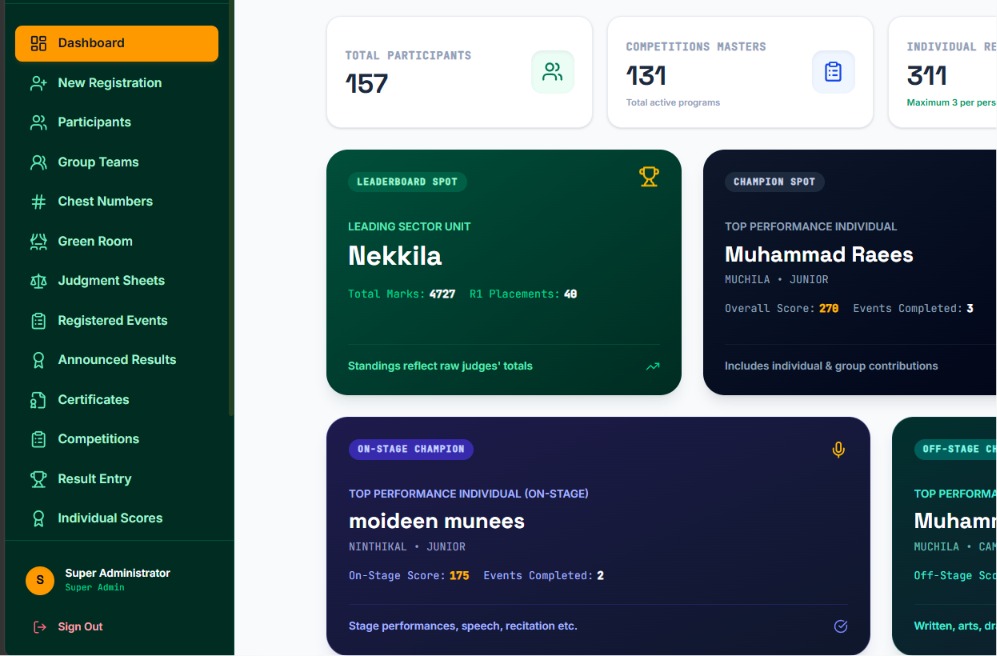
Task: Click 'Stage performances, speech, recitation etc.' text
Action: point(463,627)
